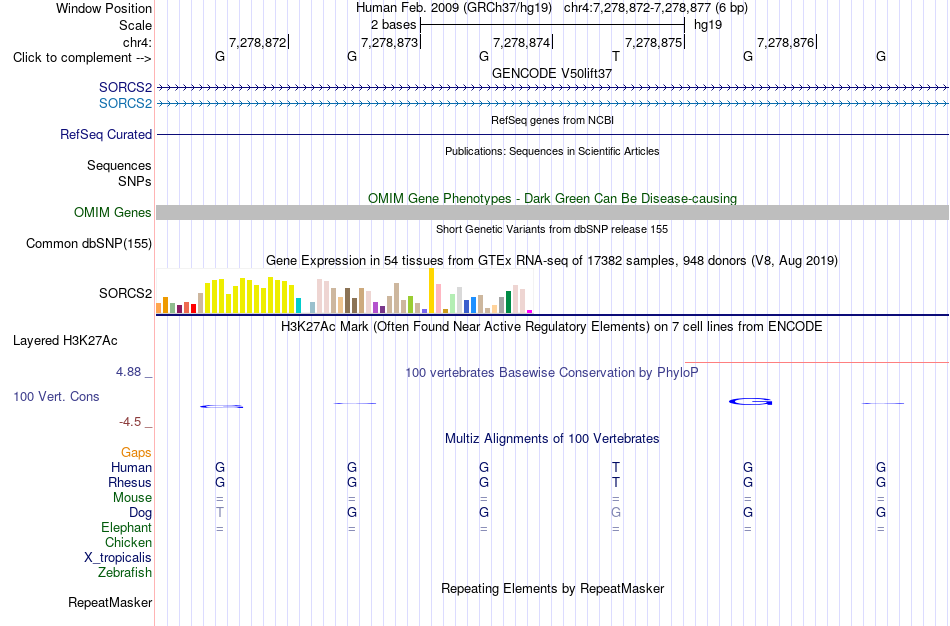Click 'Publications: Sequences in Scientific Articles' title
Image resolution: width=950 pixels, height=626 pixels.
point(552,151)
